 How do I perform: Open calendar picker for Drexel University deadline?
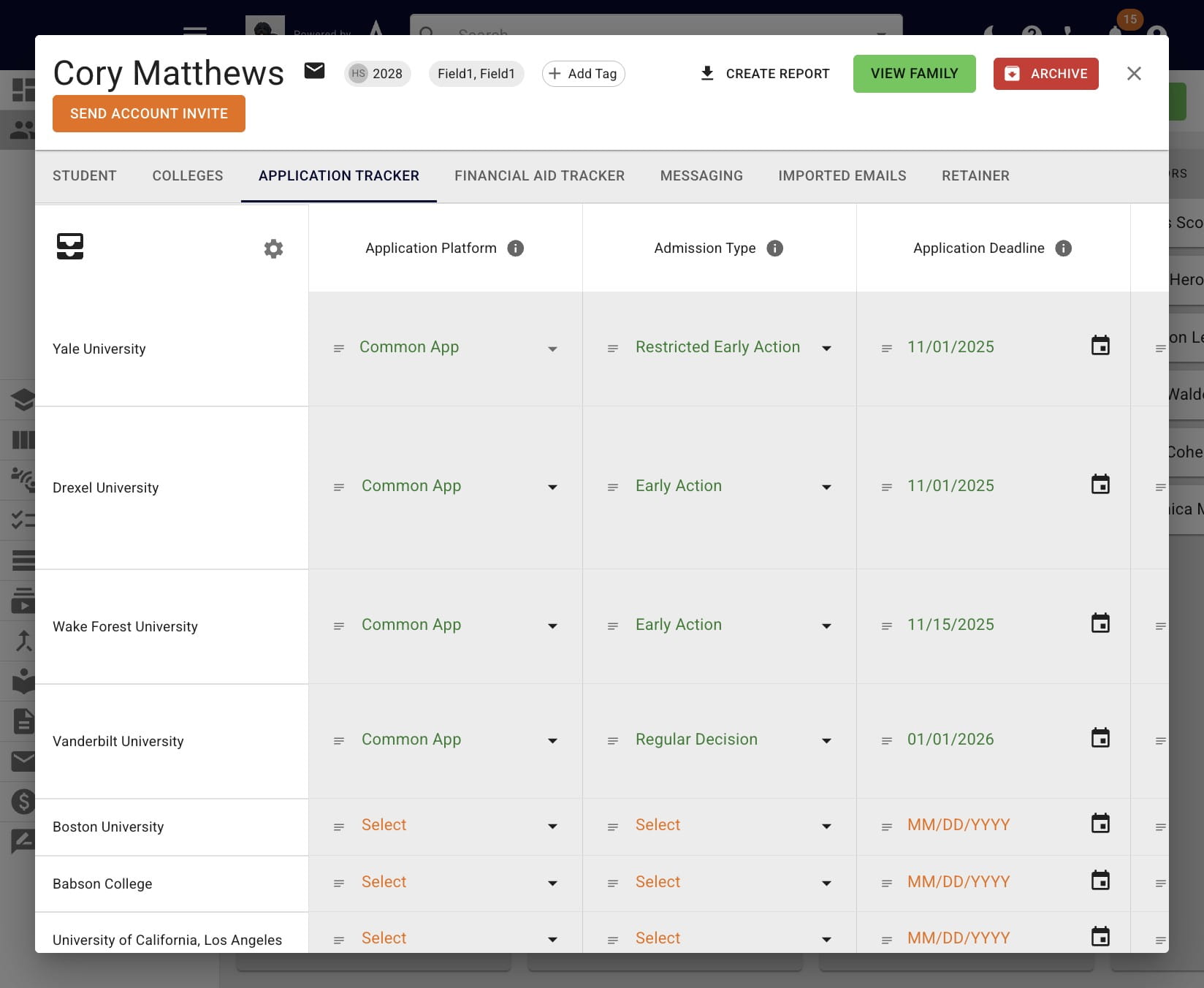[1100, 484]
